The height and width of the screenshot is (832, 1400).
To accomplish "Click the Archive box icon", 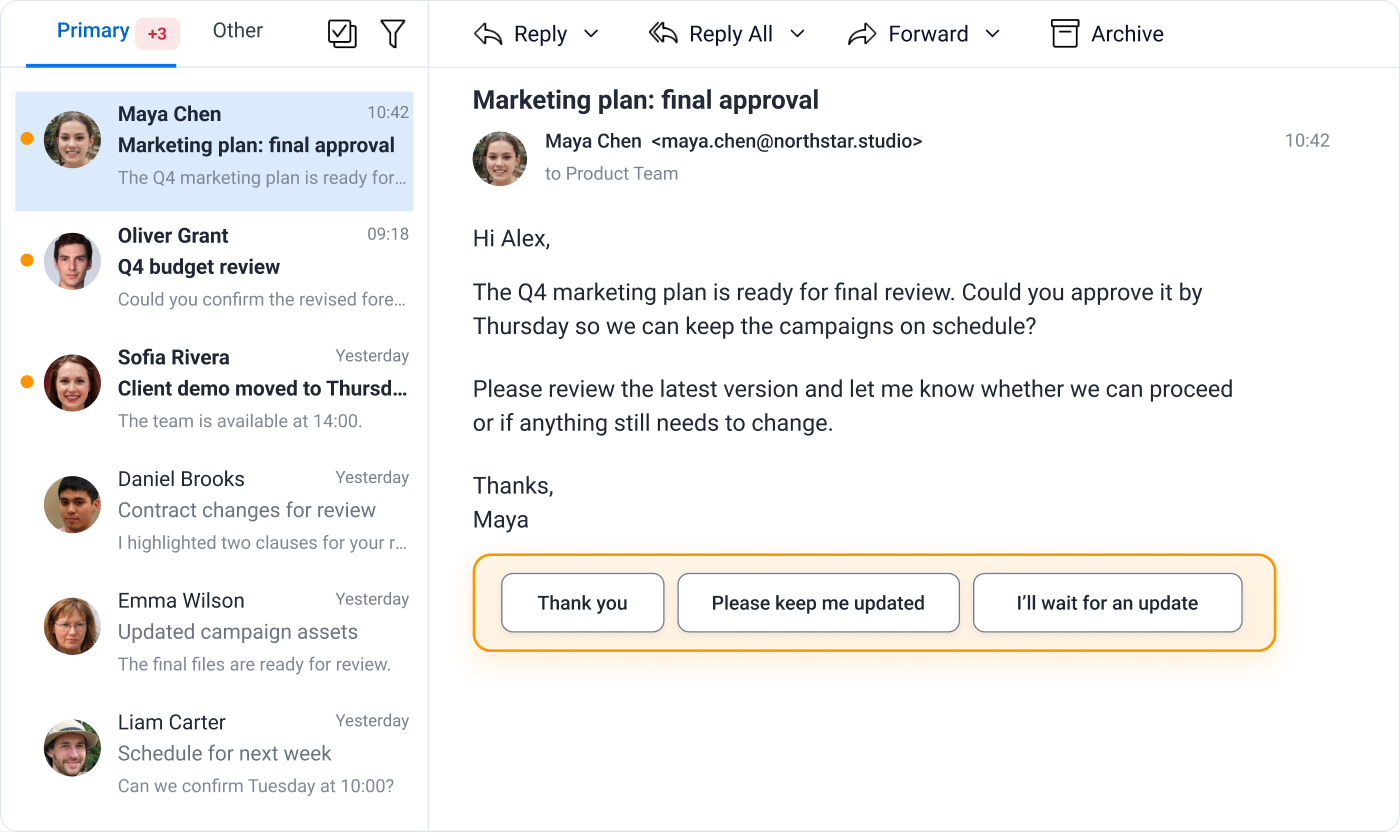I will tap(1065, 34).
